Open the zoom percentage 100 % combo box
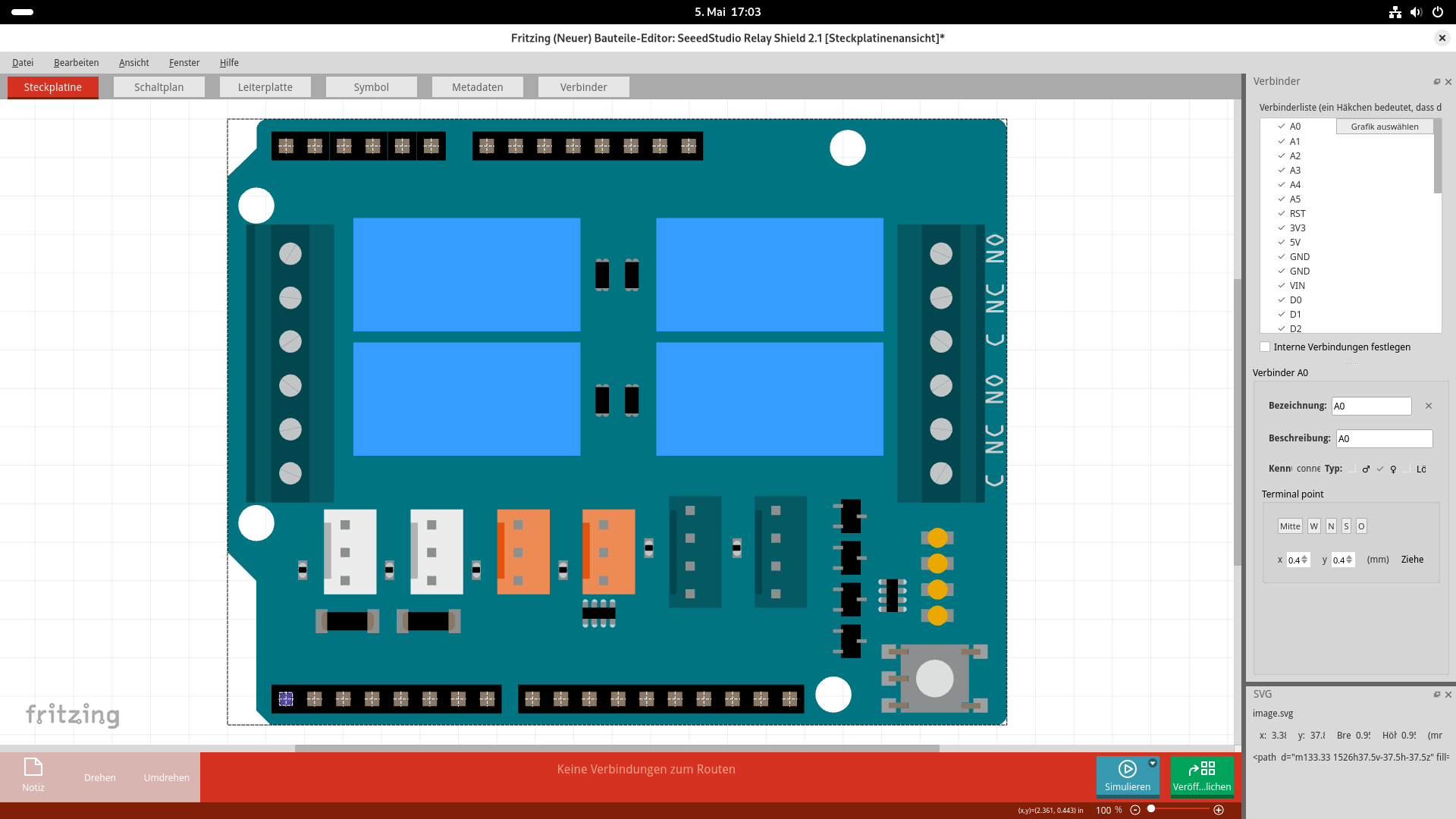The height and width of the screenshot is (819, 1456). [1109, 810]
